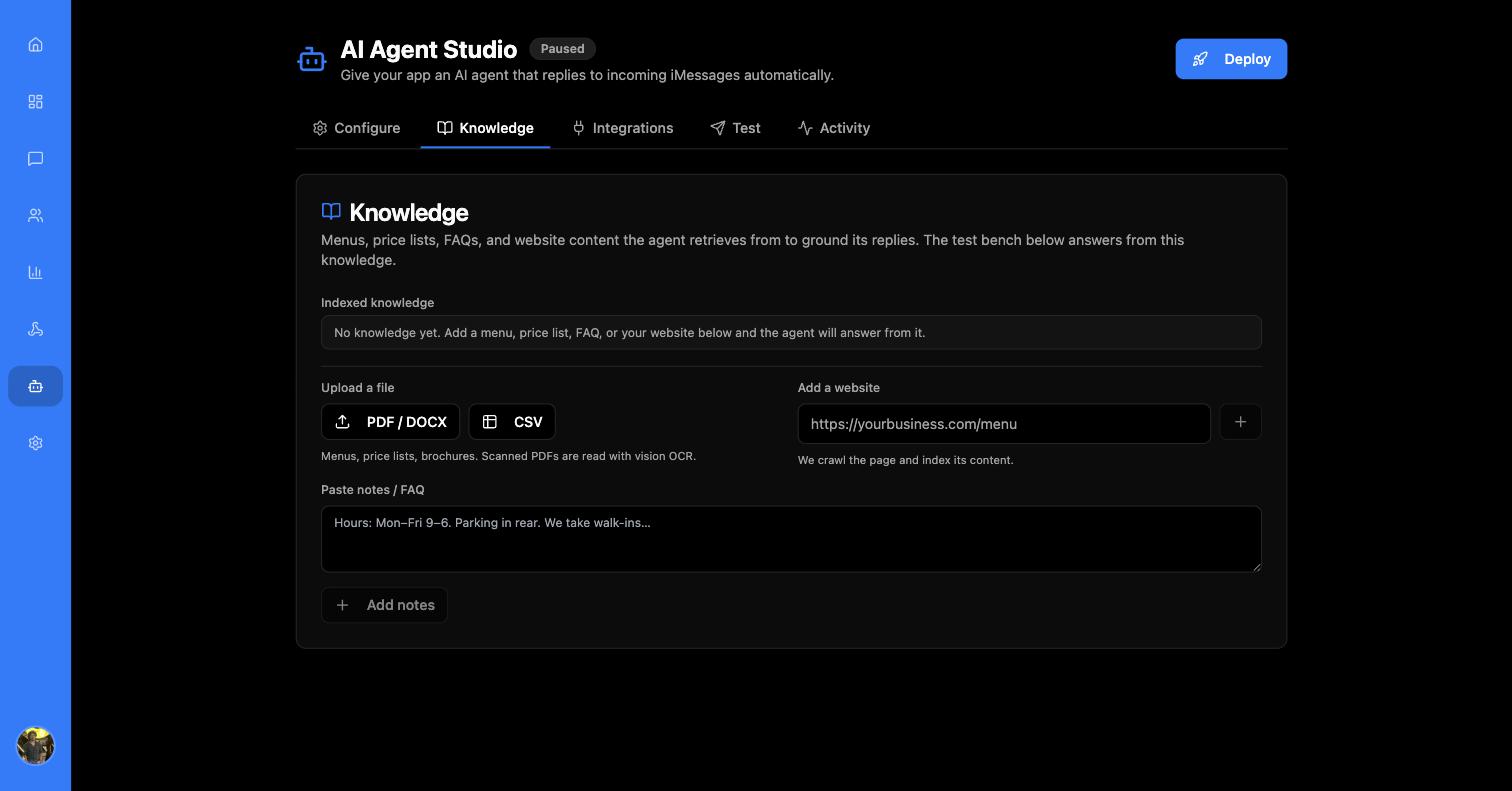Click the robot logo beside AI Agent Studio
Image resolution: width=1512 pixels, height=791 pixels.
[312, 59]
